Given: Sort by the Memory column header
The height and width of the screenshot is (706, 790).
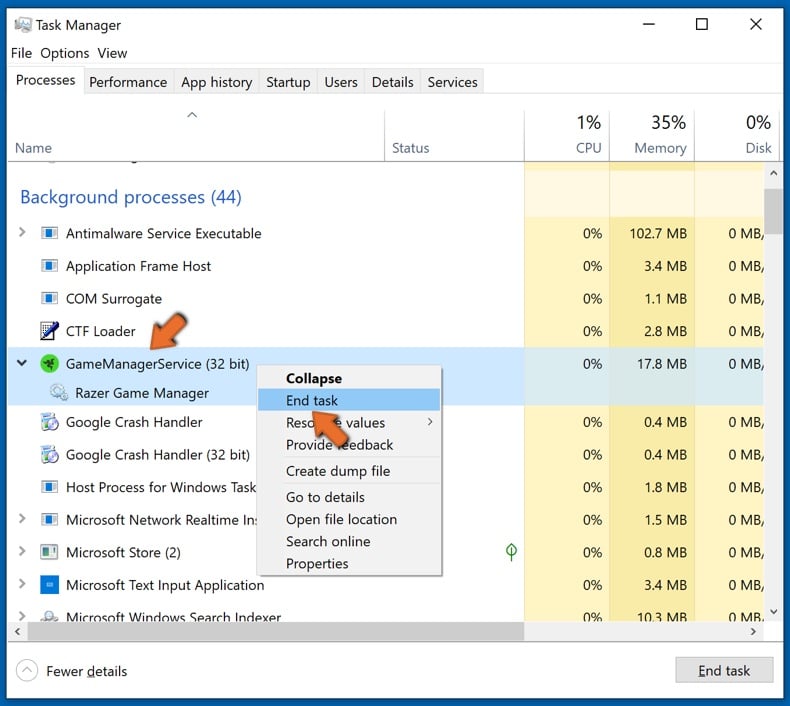Looking at the screenshot, I should (x=651, y=135).
